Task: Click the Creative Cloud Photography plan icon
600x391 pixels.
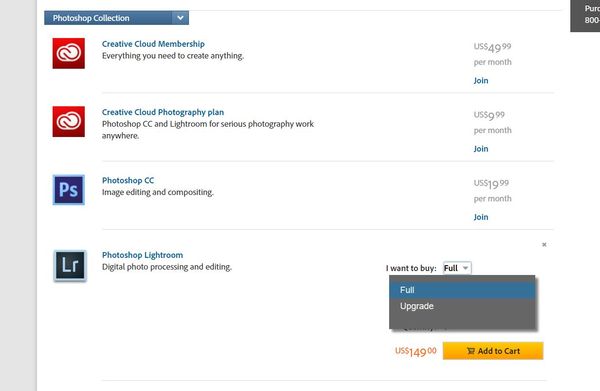Action: point(68,122)
